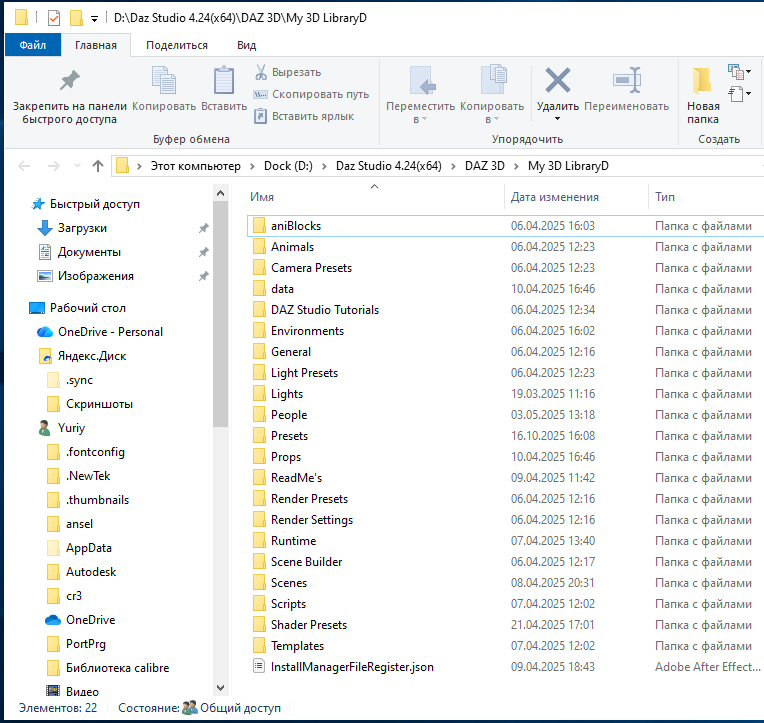Viewport: 764px width, 723px height.
Task: Click the Загрузки download arrow icon
Action: [x=45, y=228]
